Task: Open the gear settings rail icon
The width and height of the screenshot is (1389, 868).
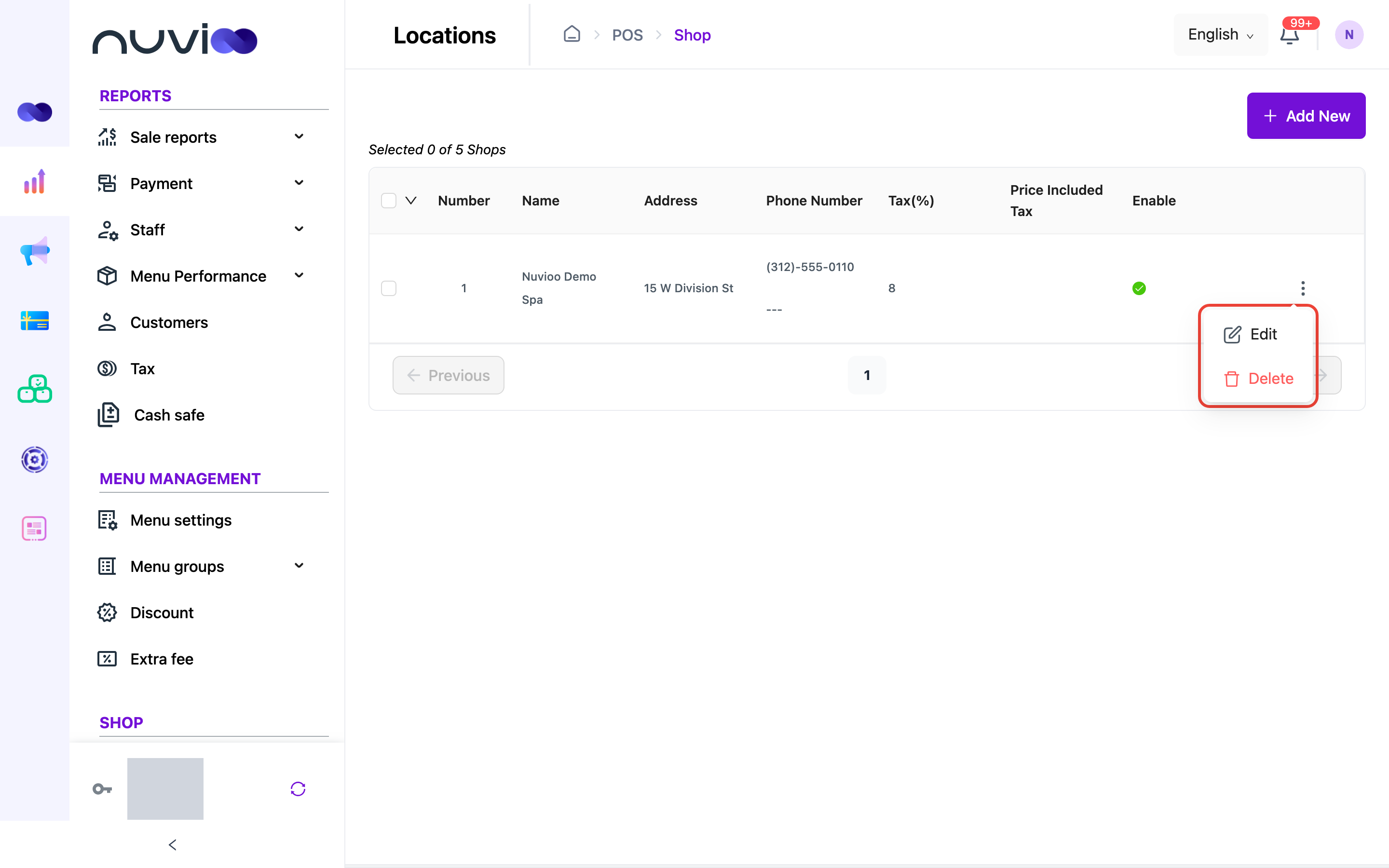Action: point(34,459)
